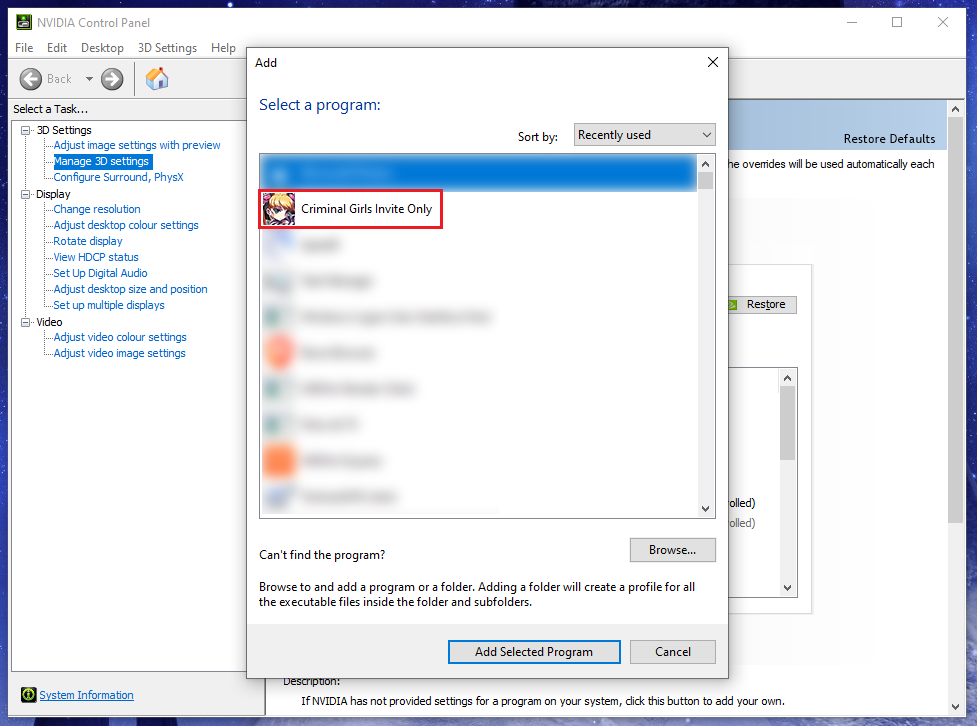Open the Sort by Recently used dropdown
This screenshot has width=977, height=726.
tap(644, 135)
